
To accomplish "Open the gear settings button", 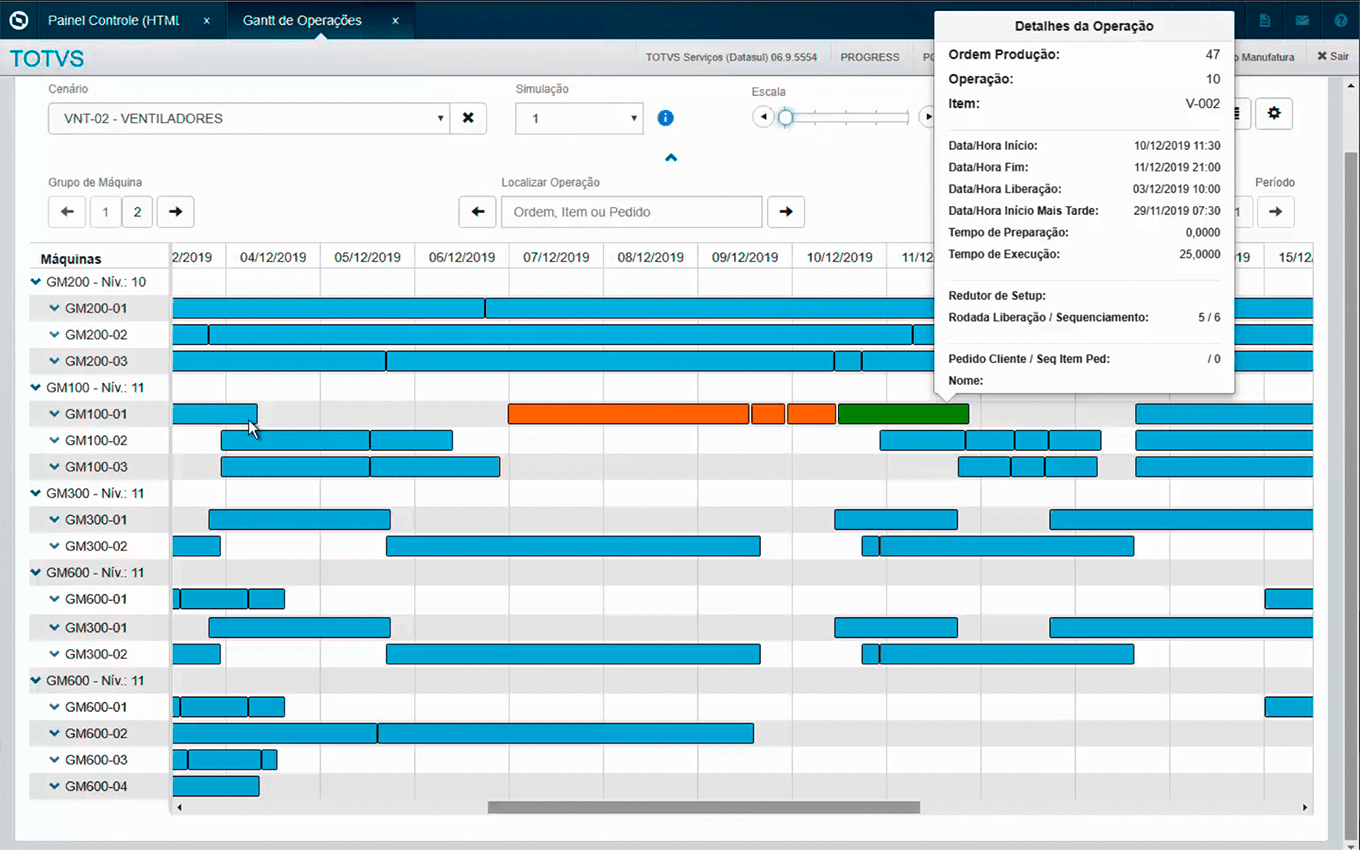I will click(1273, 114).
